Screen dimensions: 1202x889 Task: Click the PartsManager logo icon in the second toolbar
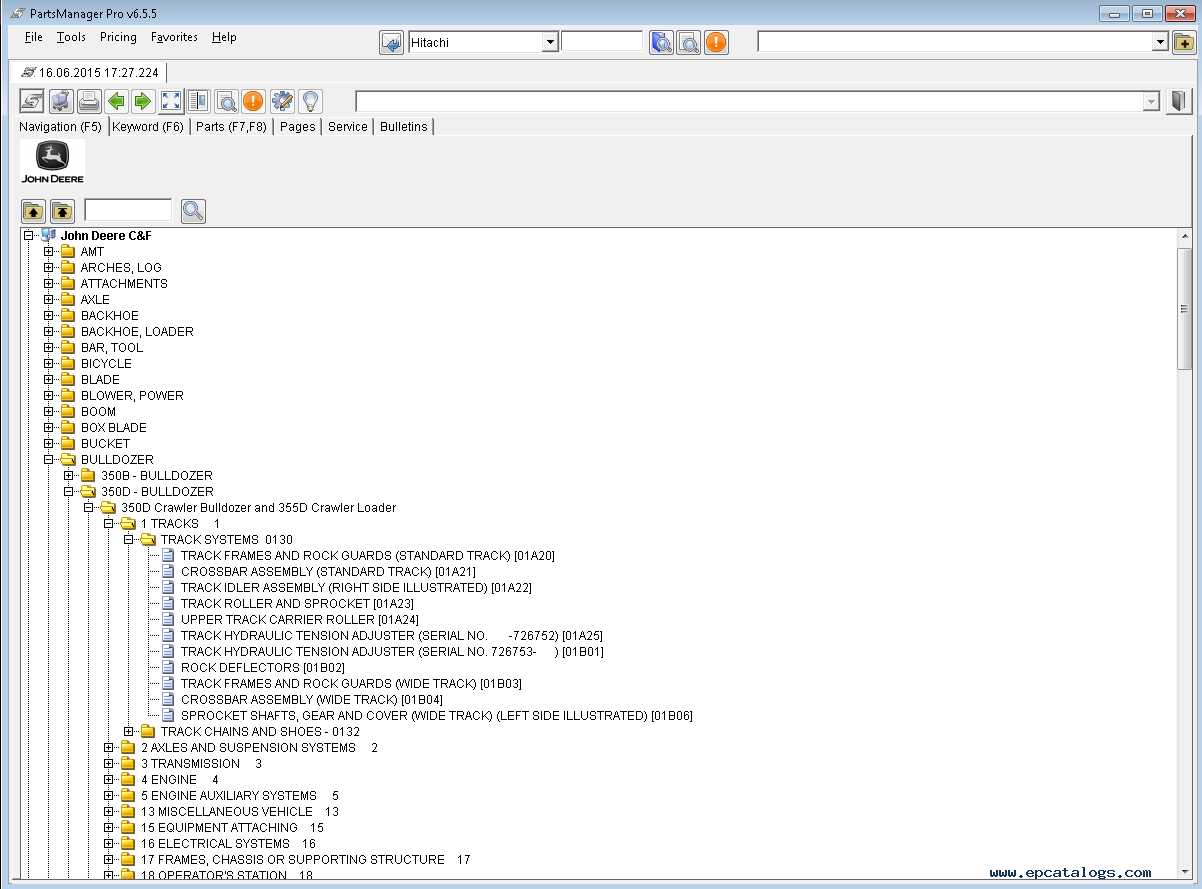point(31,101)
